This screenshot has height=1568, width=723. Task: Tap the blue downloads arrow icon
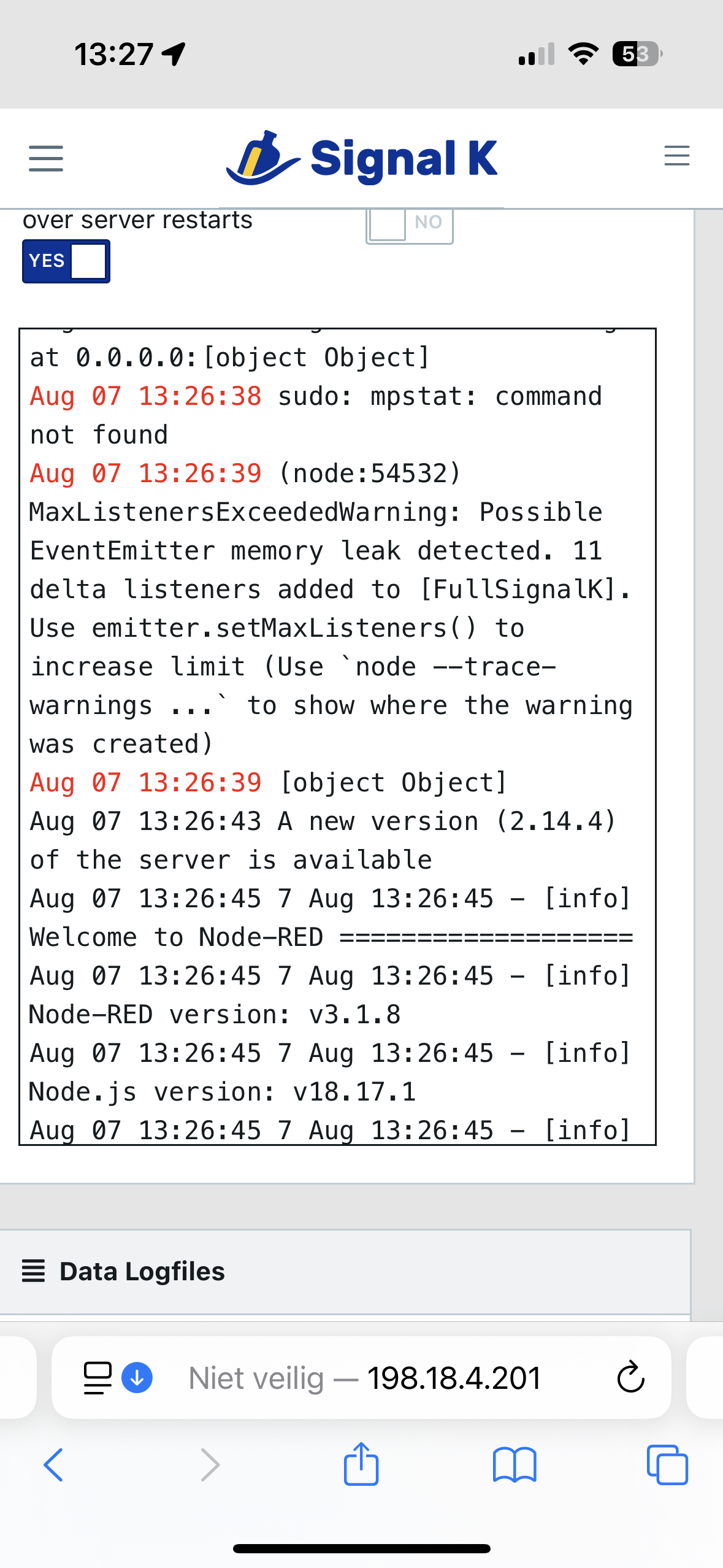[x=137, y=1378]
